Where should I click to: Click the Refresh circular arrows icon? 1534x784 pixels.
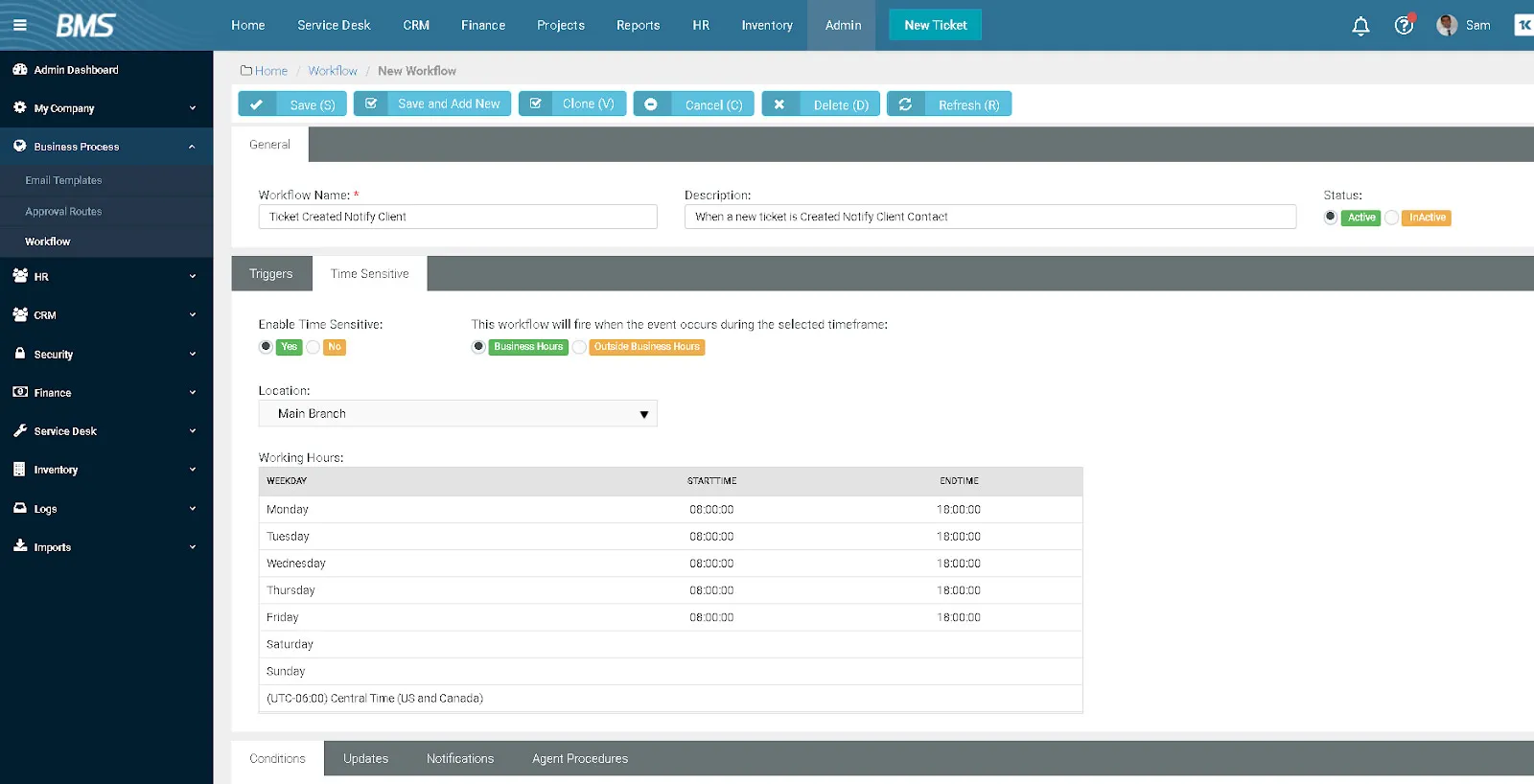coord(905,104)
